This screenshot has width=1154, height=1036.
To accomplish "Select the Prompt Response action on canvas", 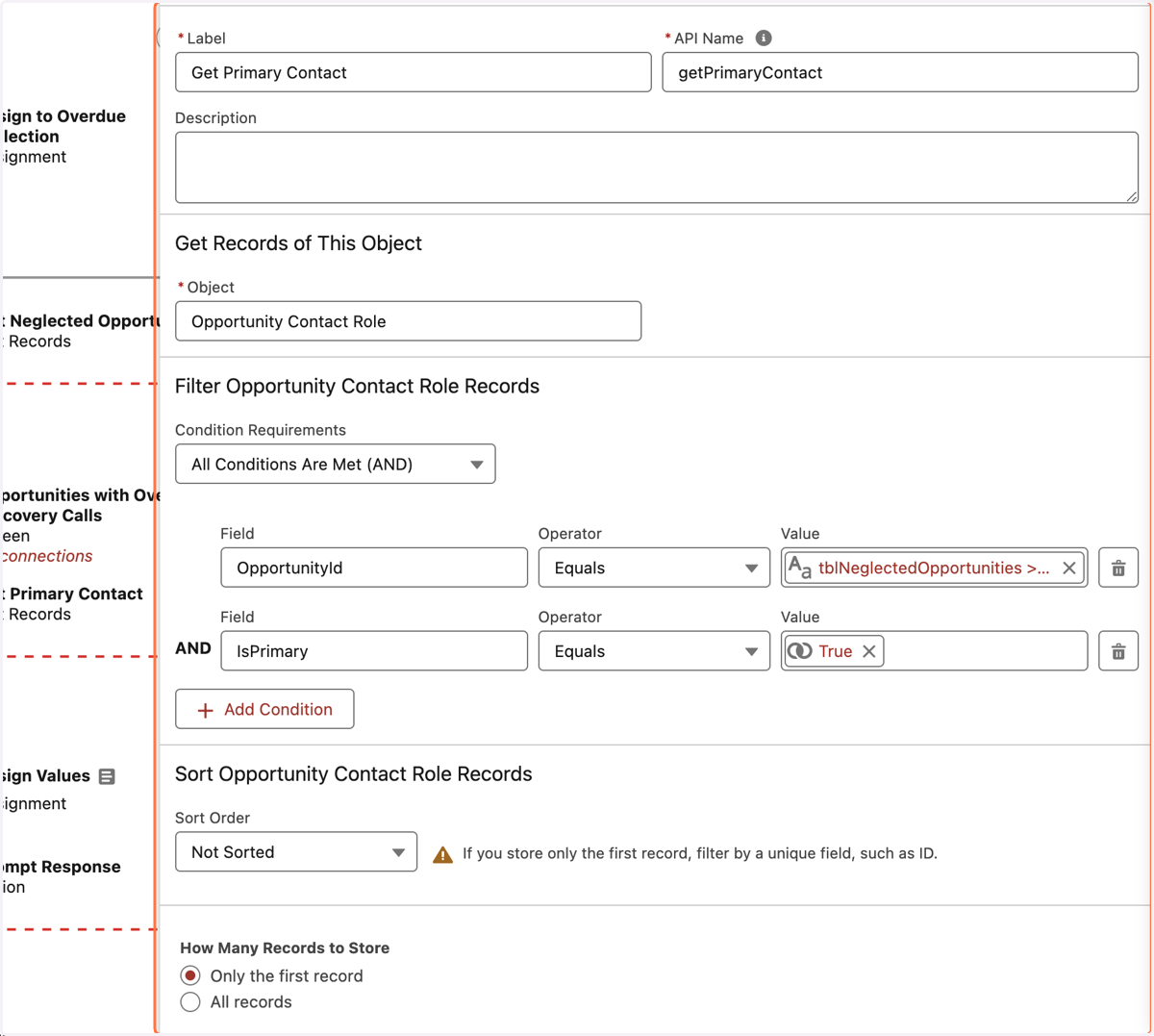I will pyautogui.click(x=61, y=876).
